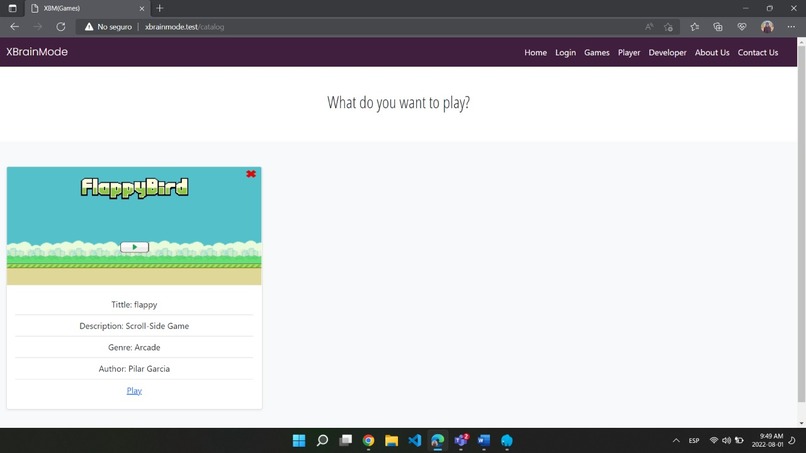The image size is (806, 453).
Task: Click the Play link under Author
Action: pyautogui.click(x=134, y=391)
